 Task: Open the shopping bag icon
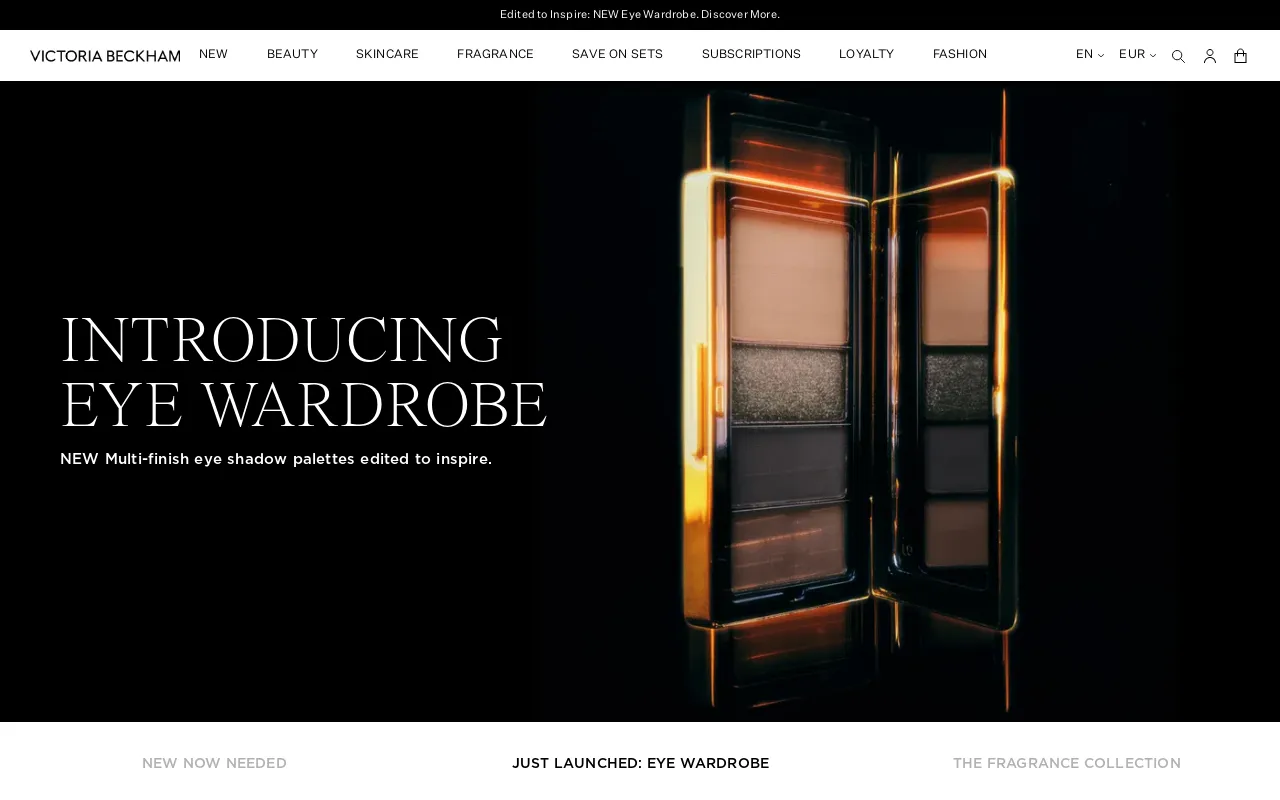coord(1240,56)
